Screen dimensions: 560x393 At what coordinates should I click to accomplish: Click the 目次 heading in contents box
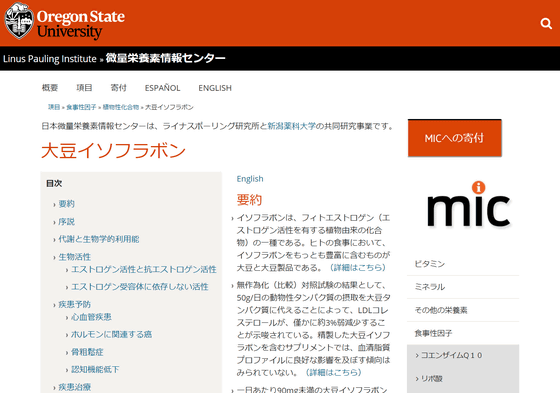(54, 184)
